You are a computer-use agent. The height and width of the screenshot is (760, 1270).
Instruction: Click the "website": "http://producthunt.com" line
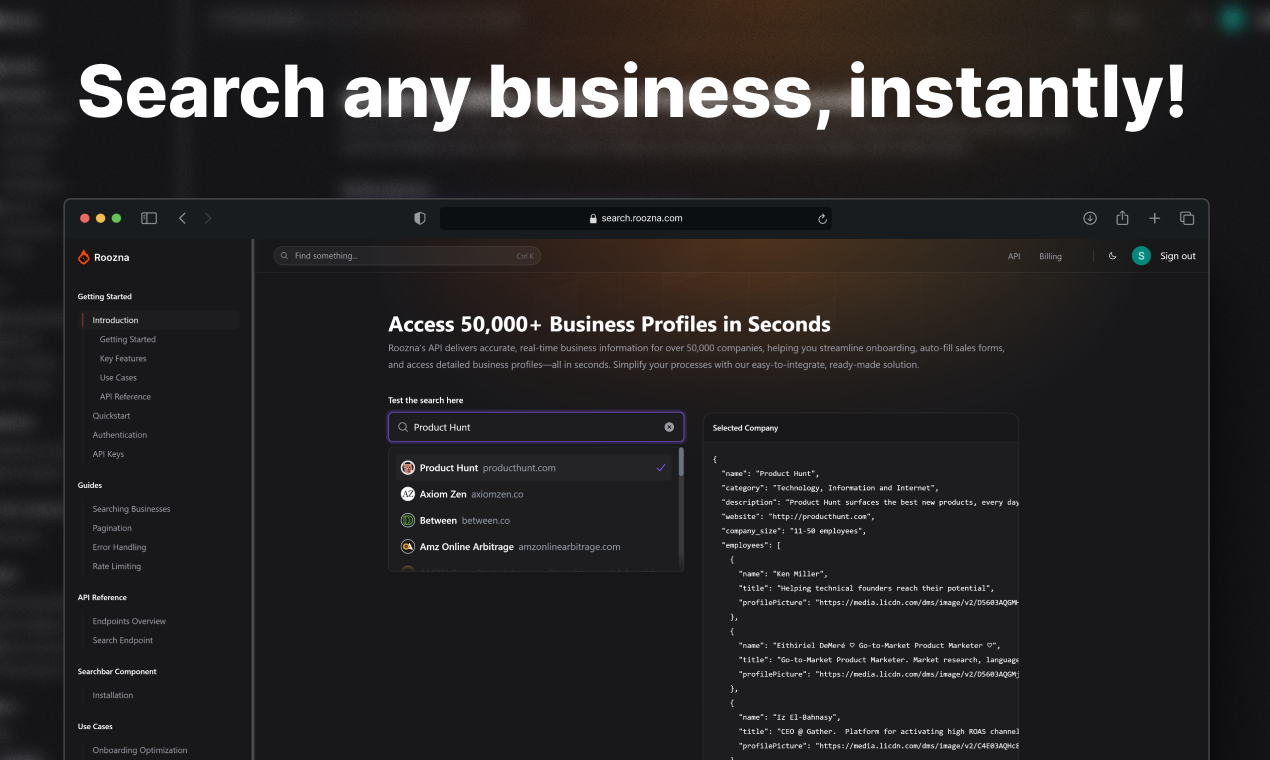(x=798, y=516)
